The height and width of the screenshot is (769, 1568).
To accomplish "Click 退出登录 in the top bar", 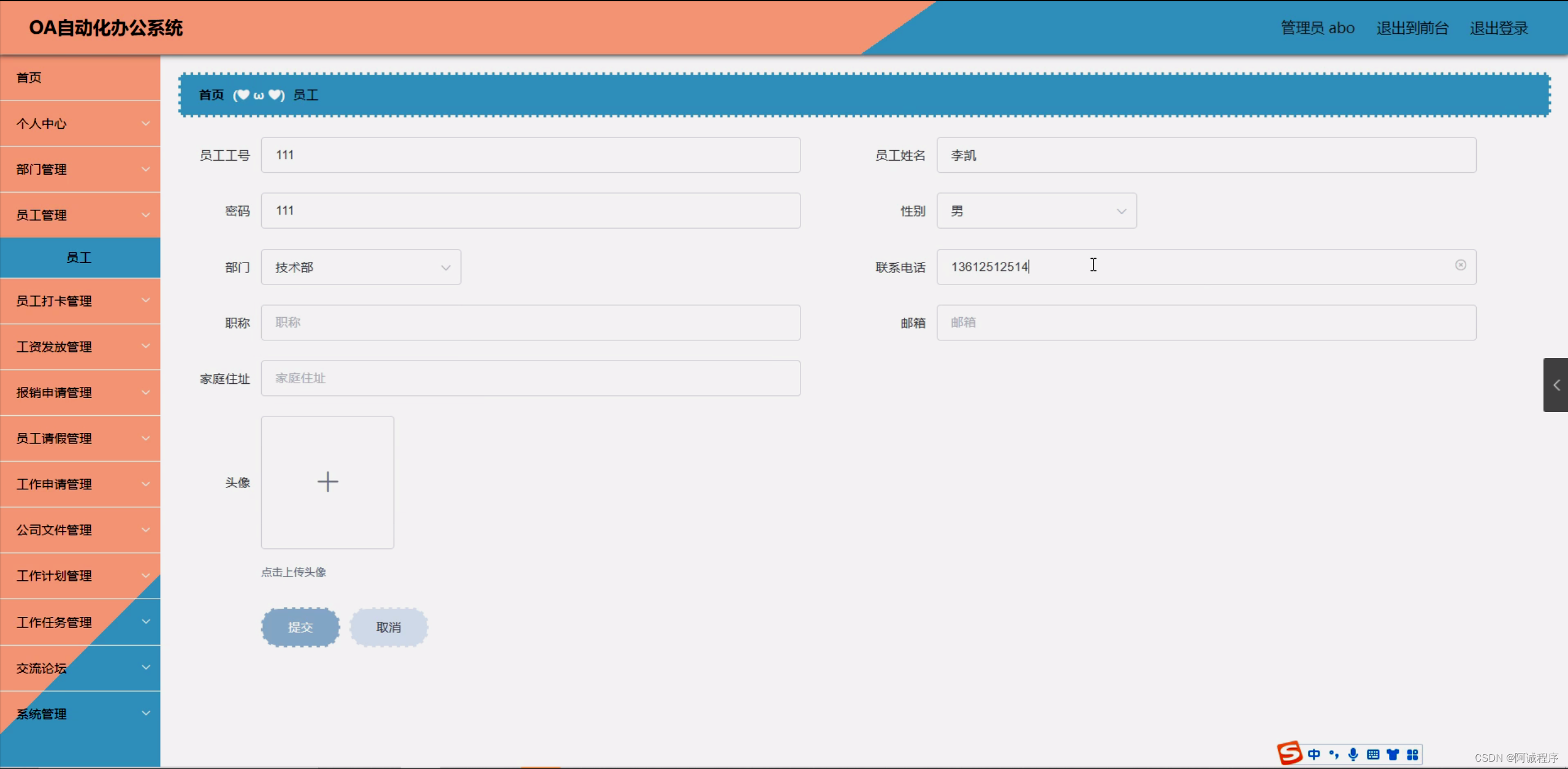I will pyautogui.click(x=1499, y=28).
